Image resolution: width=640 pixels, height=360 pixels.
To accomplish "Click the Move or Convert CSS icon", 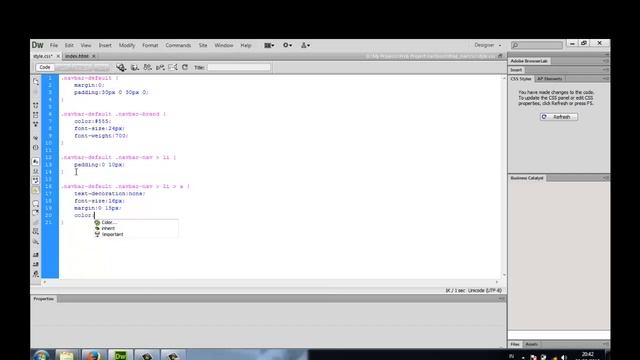I will click(36, 242).
